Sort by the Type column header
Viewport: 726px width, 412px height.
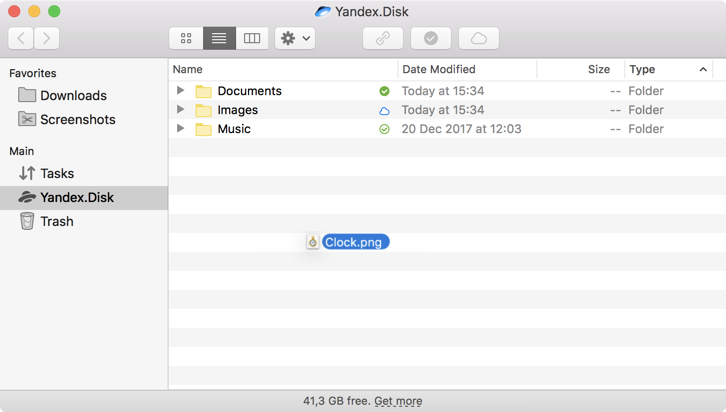643,69
